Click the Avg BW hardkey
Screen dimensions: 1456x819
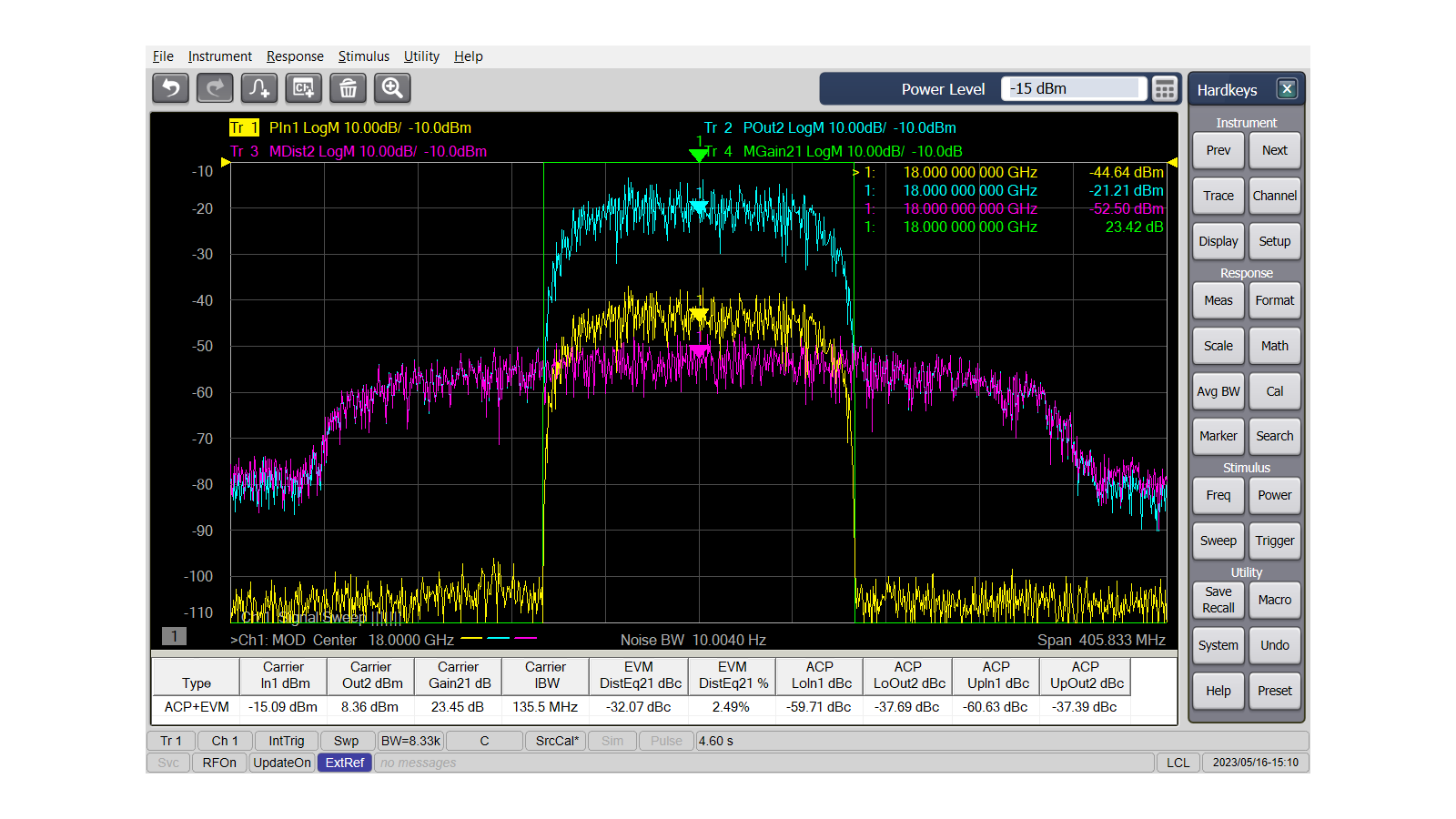[1218, 391]
